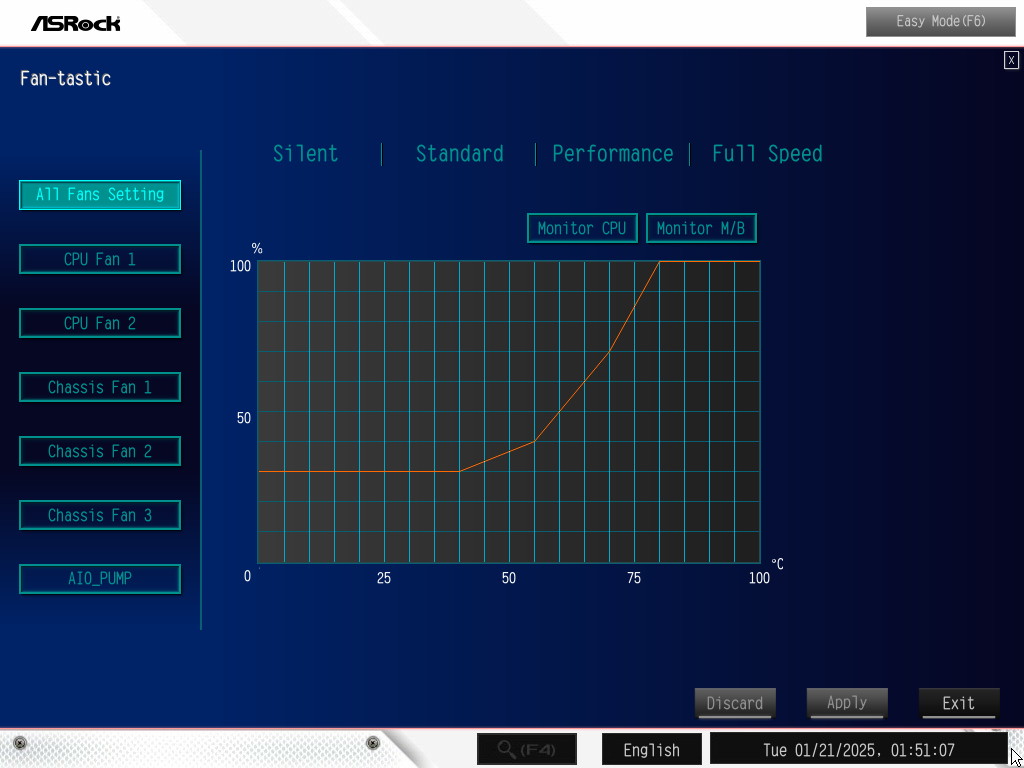Switch to Easy Mode (F6)
Viewport: 1024px width, 768px height.
[x=941, y=22]
